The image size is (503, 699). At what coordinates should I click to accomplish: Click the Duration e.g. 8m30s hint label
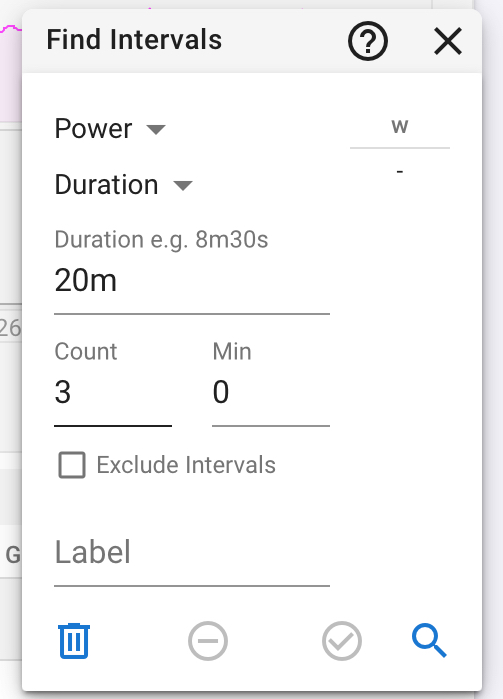161,240
